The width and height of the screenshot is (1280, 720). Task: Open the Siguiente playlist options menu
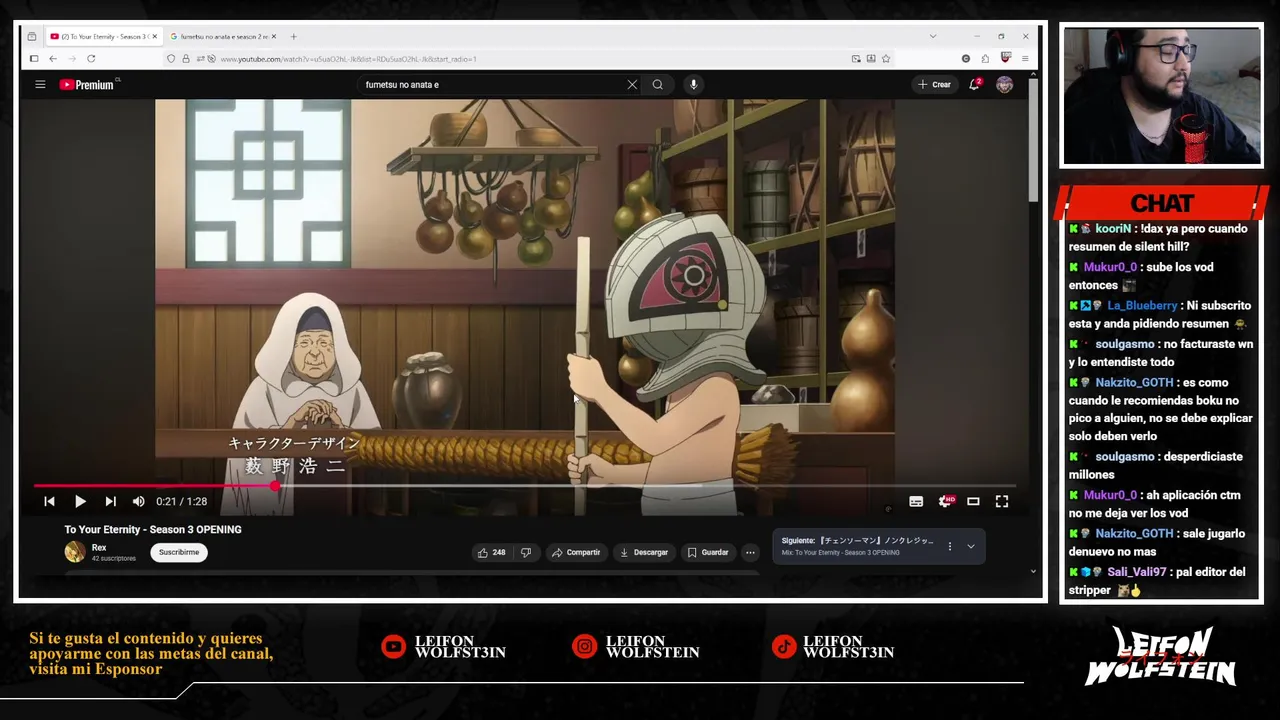click(950, 546)
